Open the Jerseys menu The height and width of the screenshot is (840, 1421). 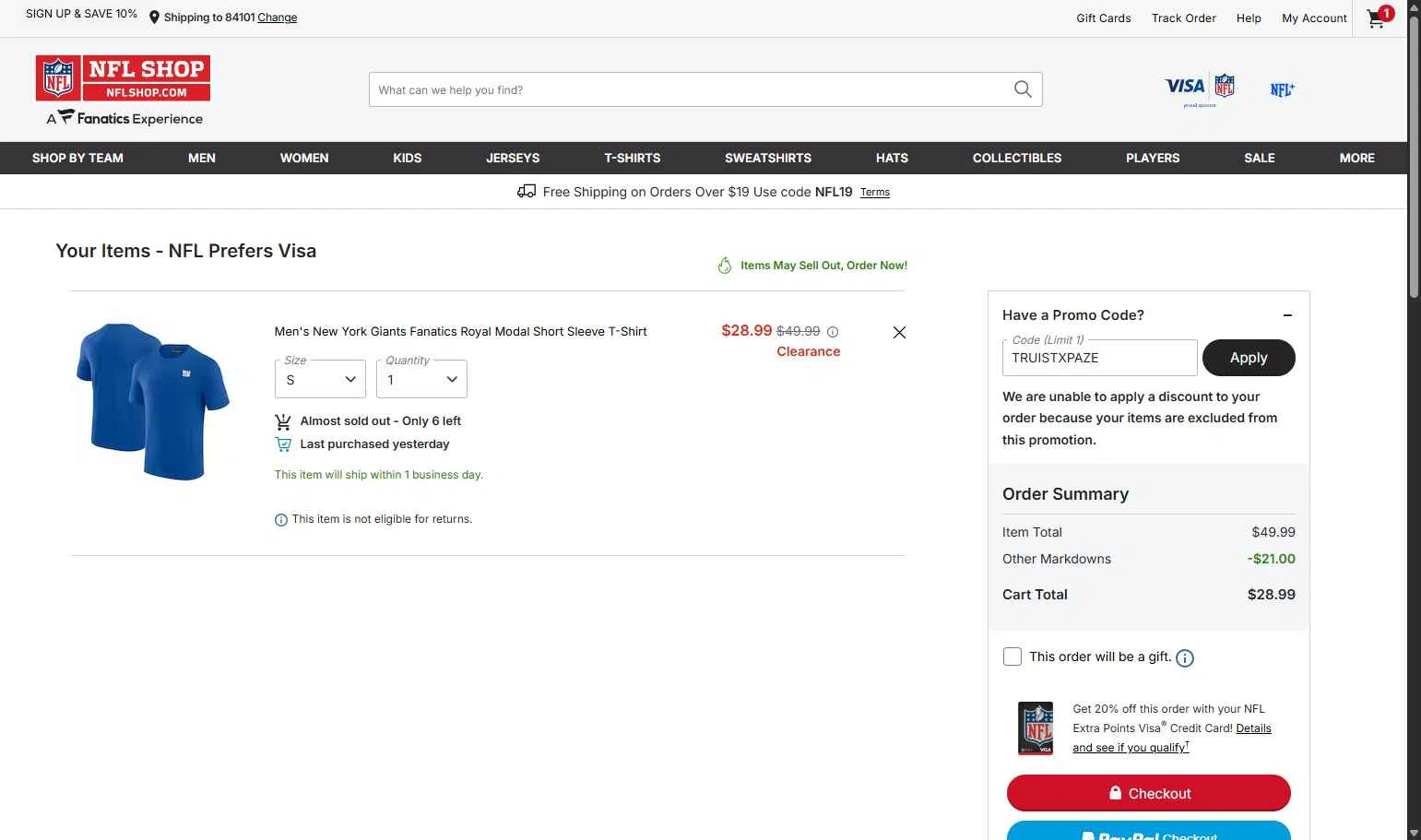513,158
